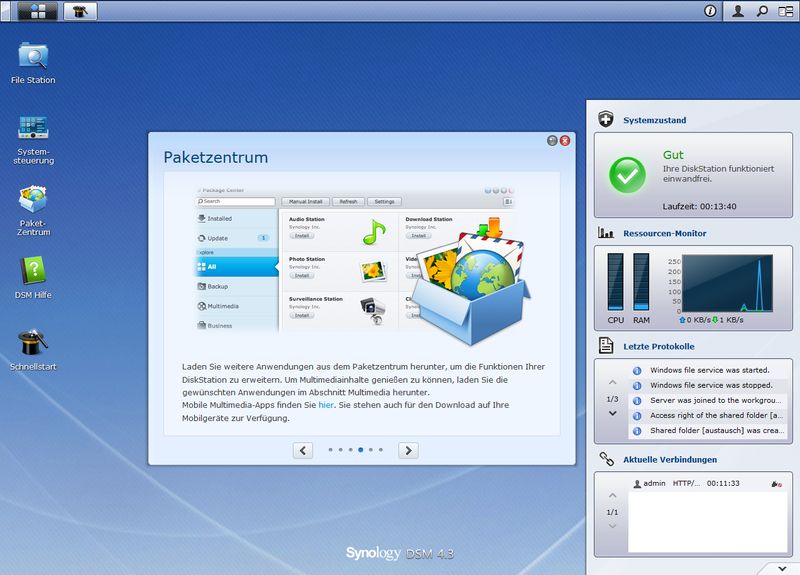
Task: Go to previous tour slide
Action: (303, 451)
